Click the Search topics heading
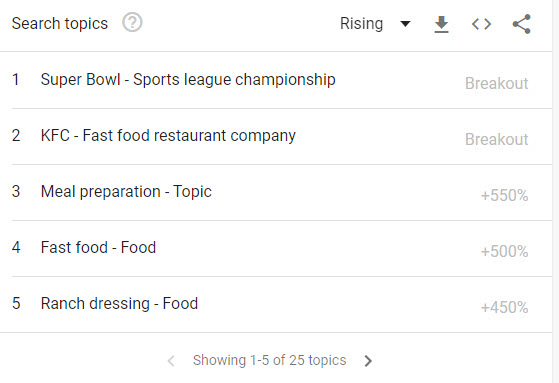The image size is (559, 383). [60, 24]
